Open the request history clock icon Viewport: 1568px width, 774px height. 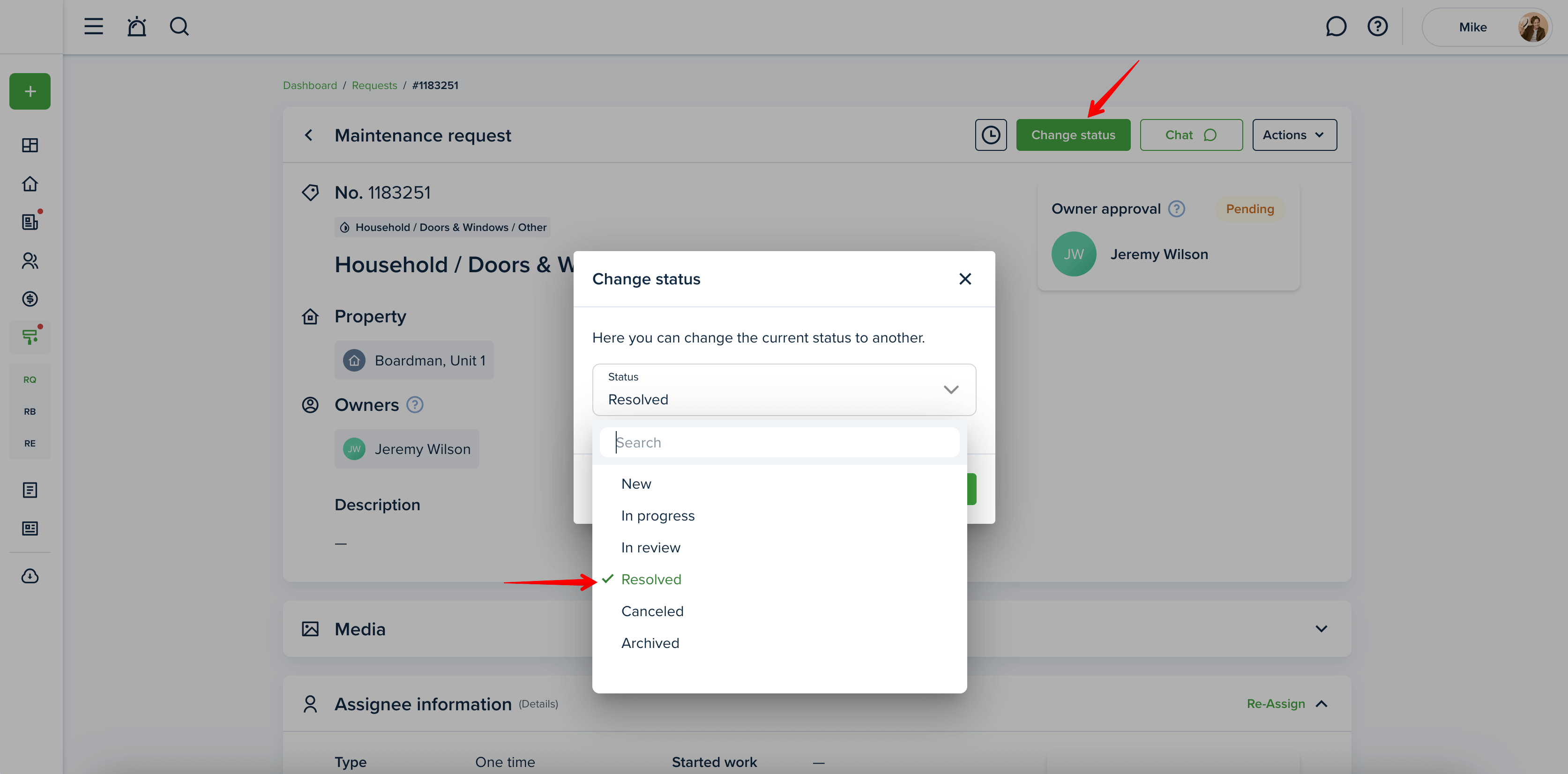(990, 135)
